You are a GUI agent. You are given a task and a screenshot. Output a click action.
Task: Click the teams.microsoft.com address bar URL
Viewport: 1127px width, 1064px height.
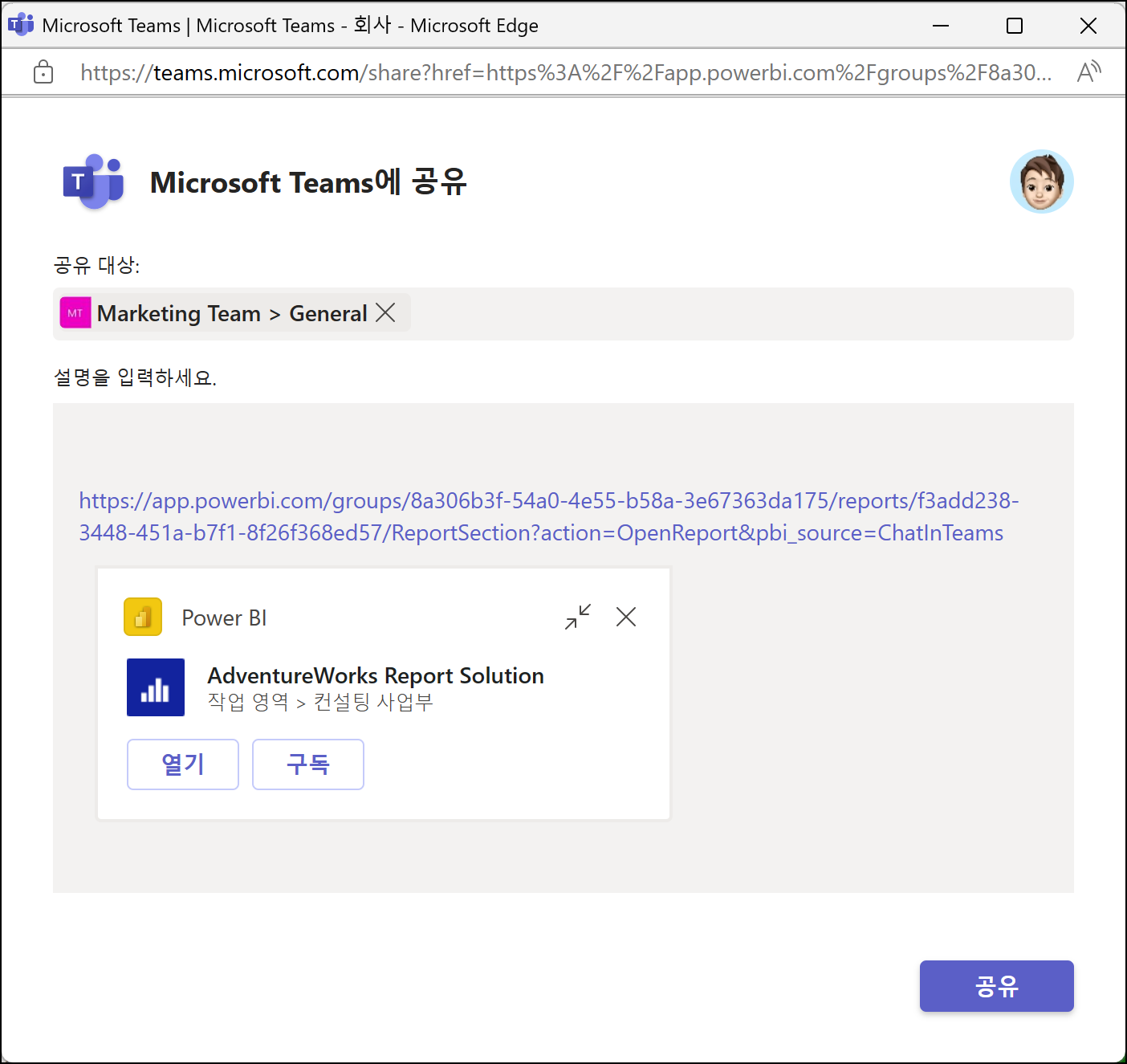pos(566,72)
